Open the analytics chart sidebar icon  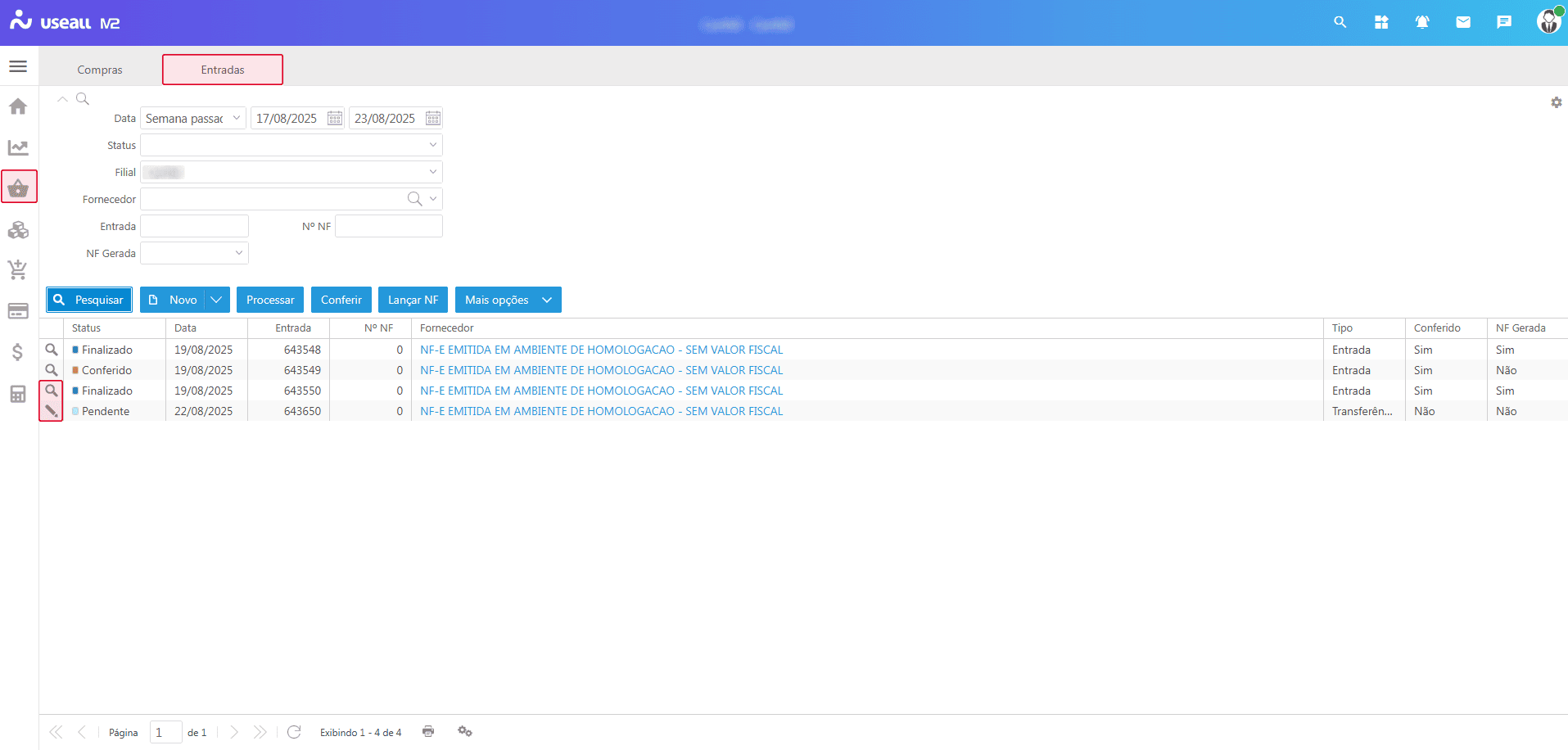(x=18, y=147)
